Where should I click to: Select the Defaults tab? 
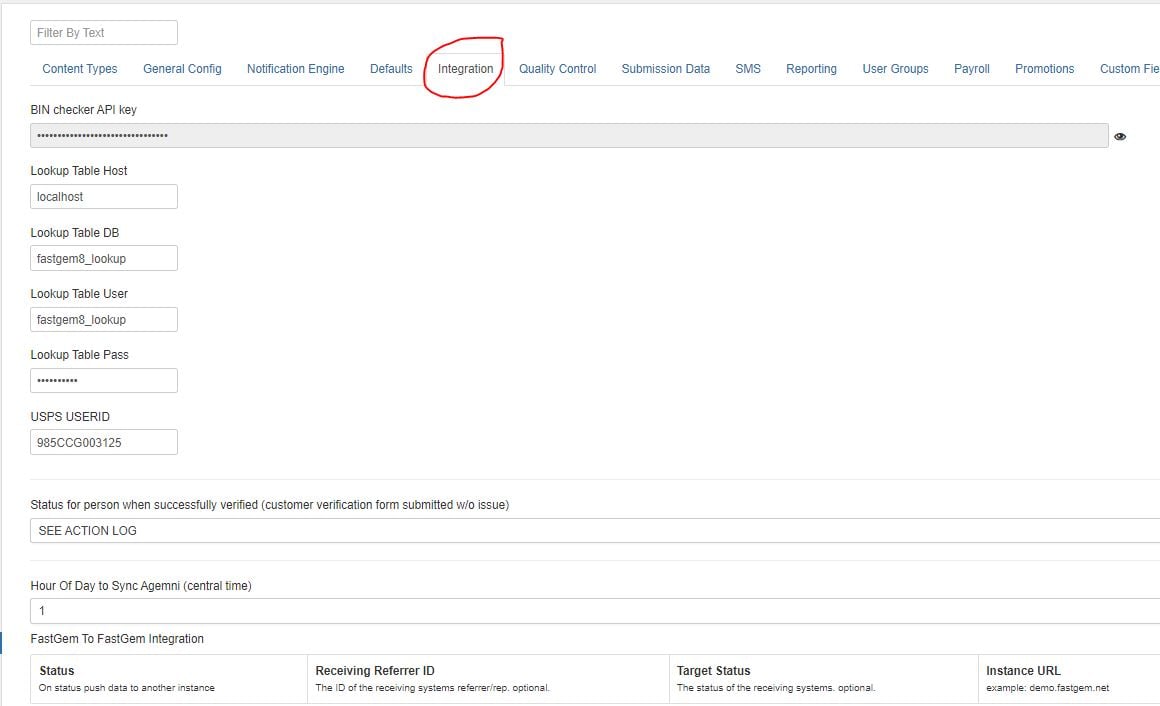click(x=391, y=69)
